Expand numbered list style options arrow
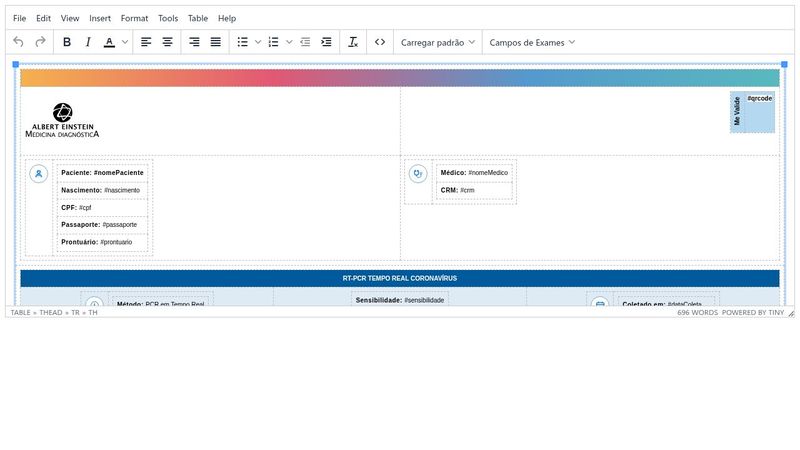The height and width of the screenshot is (450, 800). 289,42
